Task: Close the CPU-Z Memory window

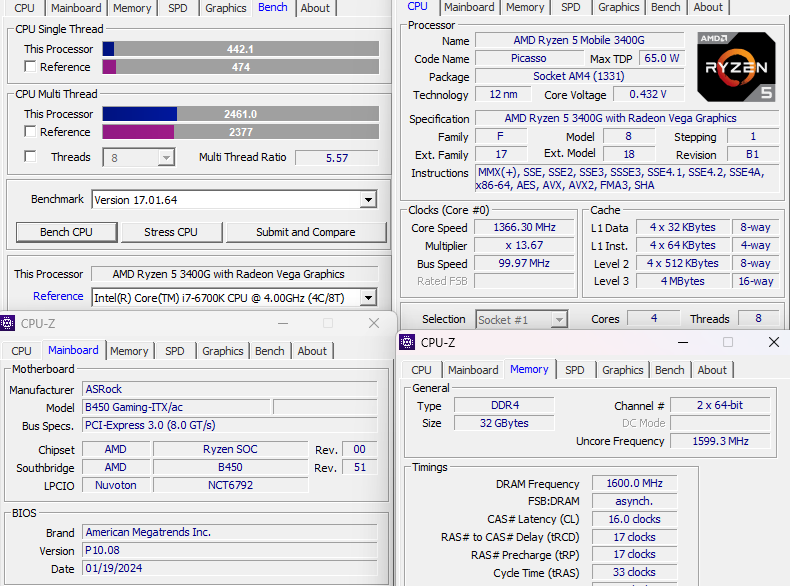Action: (x=774, y=342)
